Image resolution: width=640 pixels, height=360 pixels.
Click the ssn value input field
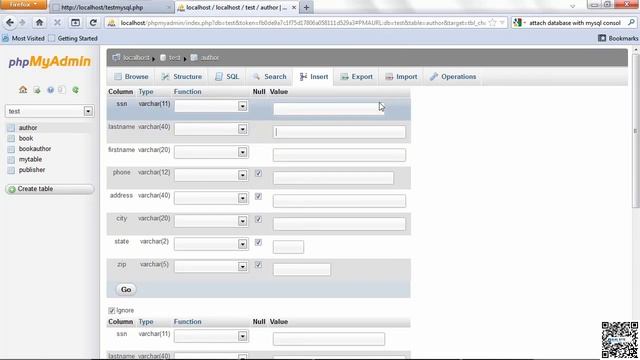click(x=329, y=109)
